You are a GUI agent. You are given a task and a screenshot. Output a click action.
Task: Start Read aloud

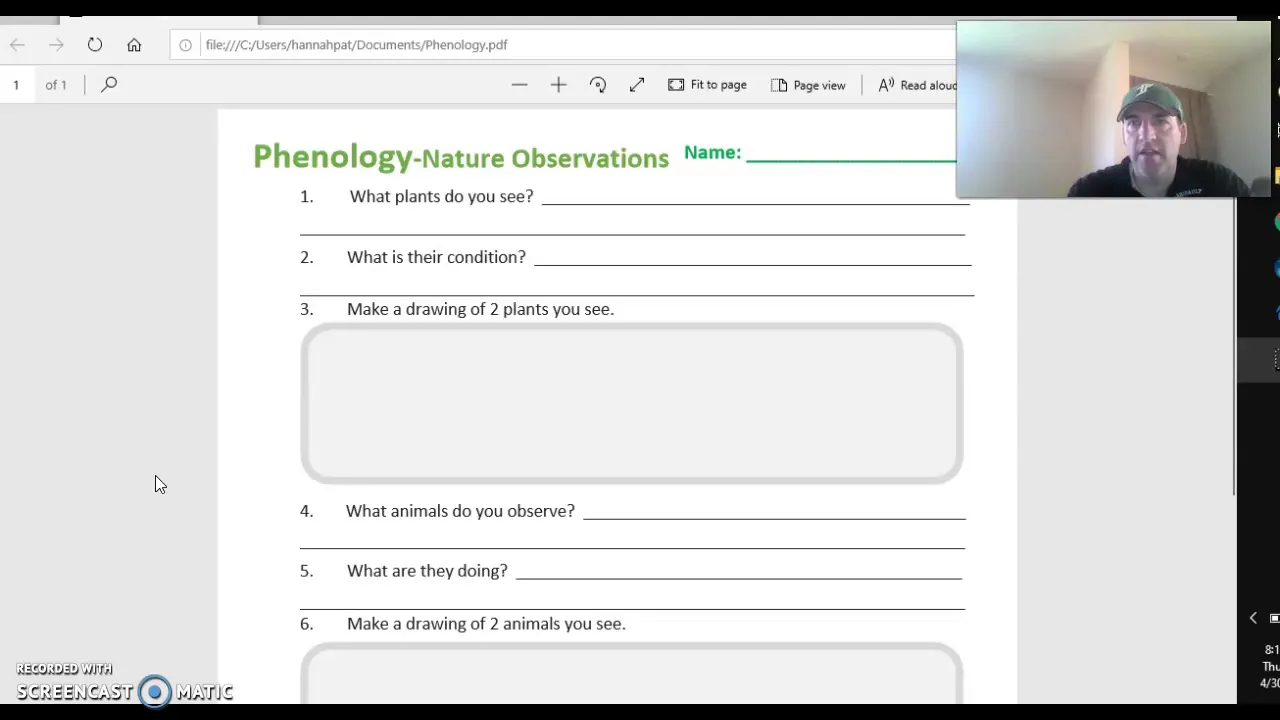click(x=917, y=85)
